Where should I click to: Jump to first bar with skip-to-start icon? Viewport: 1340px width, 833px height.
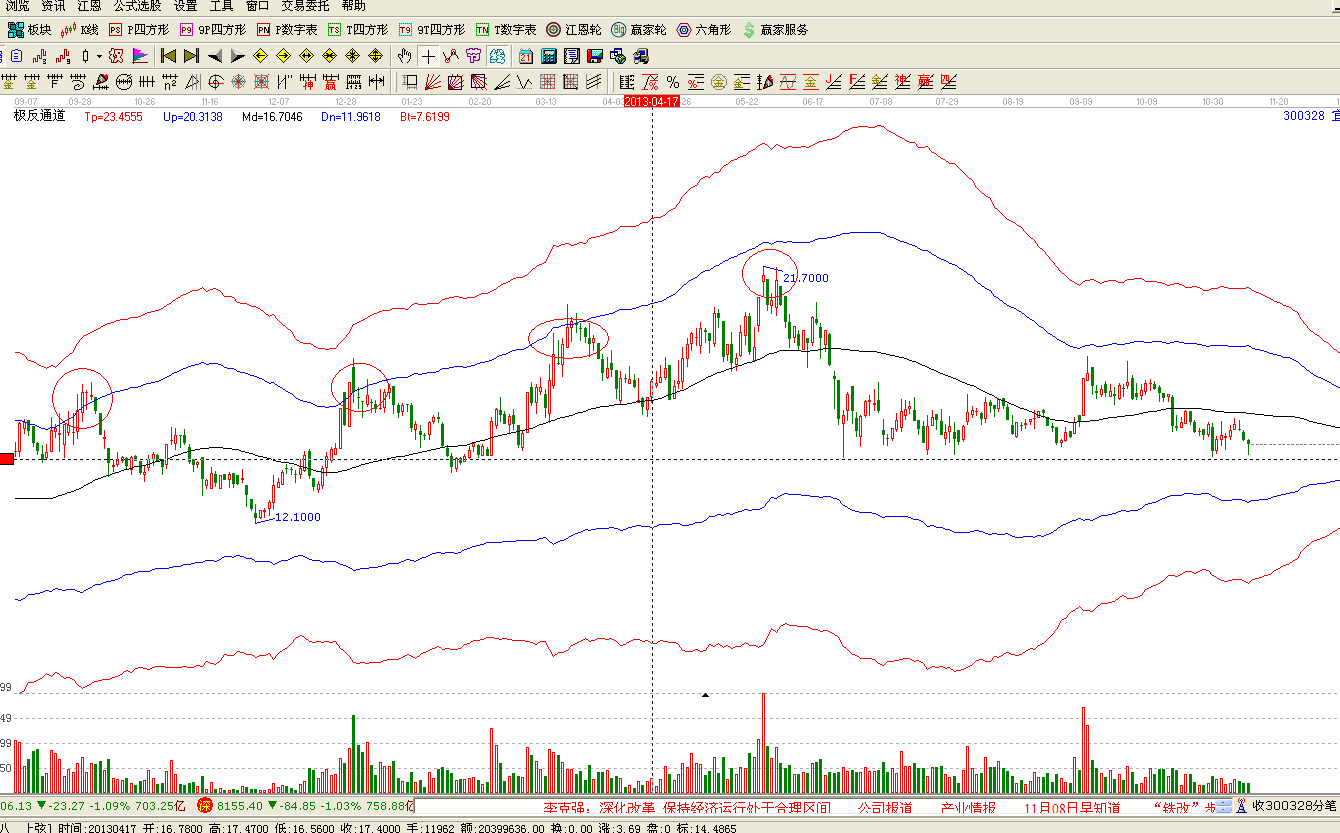(x=168, y=56)
